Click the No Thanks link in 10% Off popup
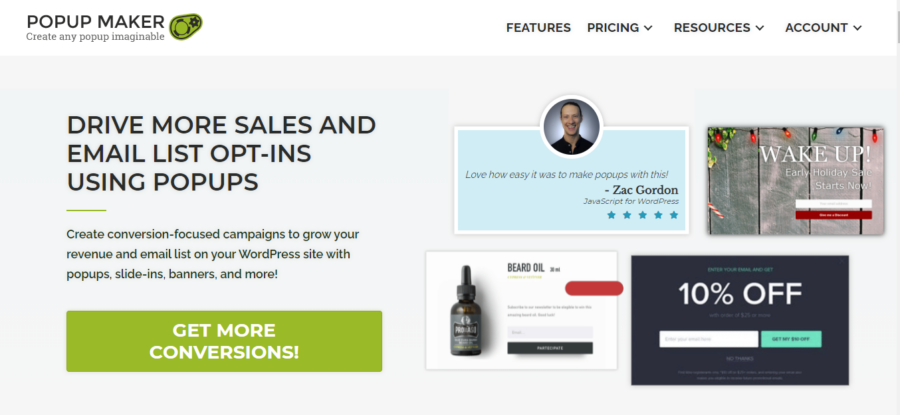 (x=740, y=359)
